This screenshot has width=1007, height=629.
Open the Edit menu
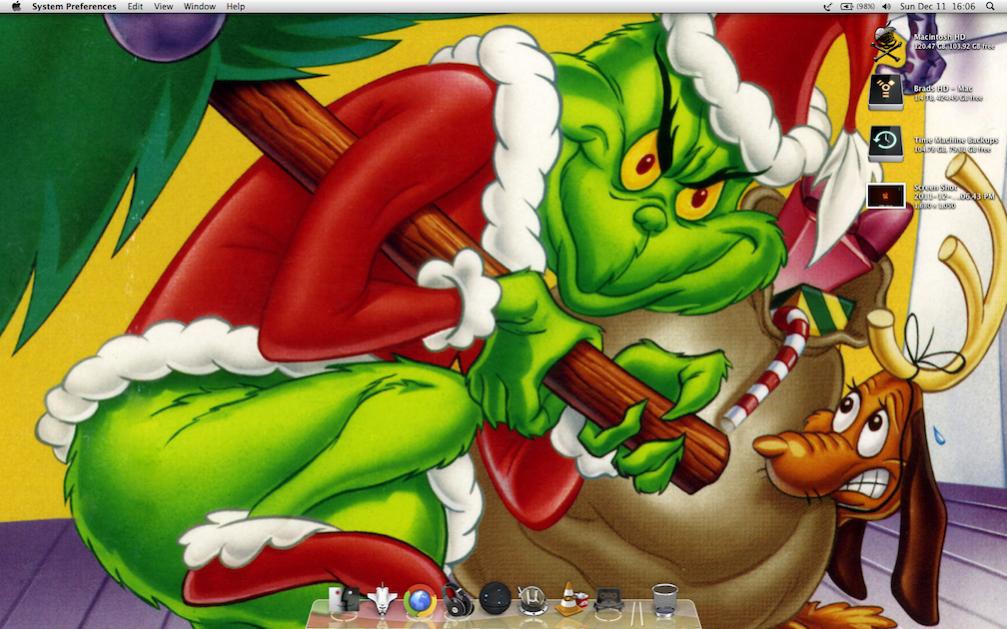(135, 6)
